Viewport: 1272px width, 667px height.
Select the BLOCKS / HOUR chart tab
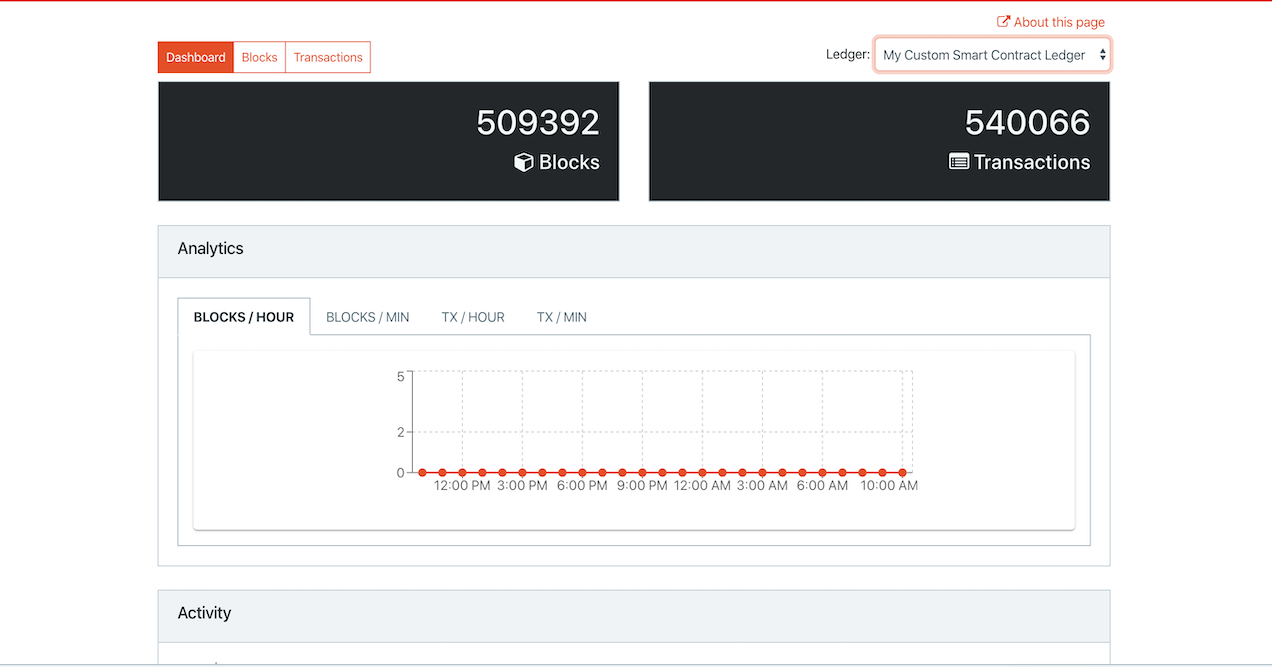pyautogui.click(x=244, y=317)
